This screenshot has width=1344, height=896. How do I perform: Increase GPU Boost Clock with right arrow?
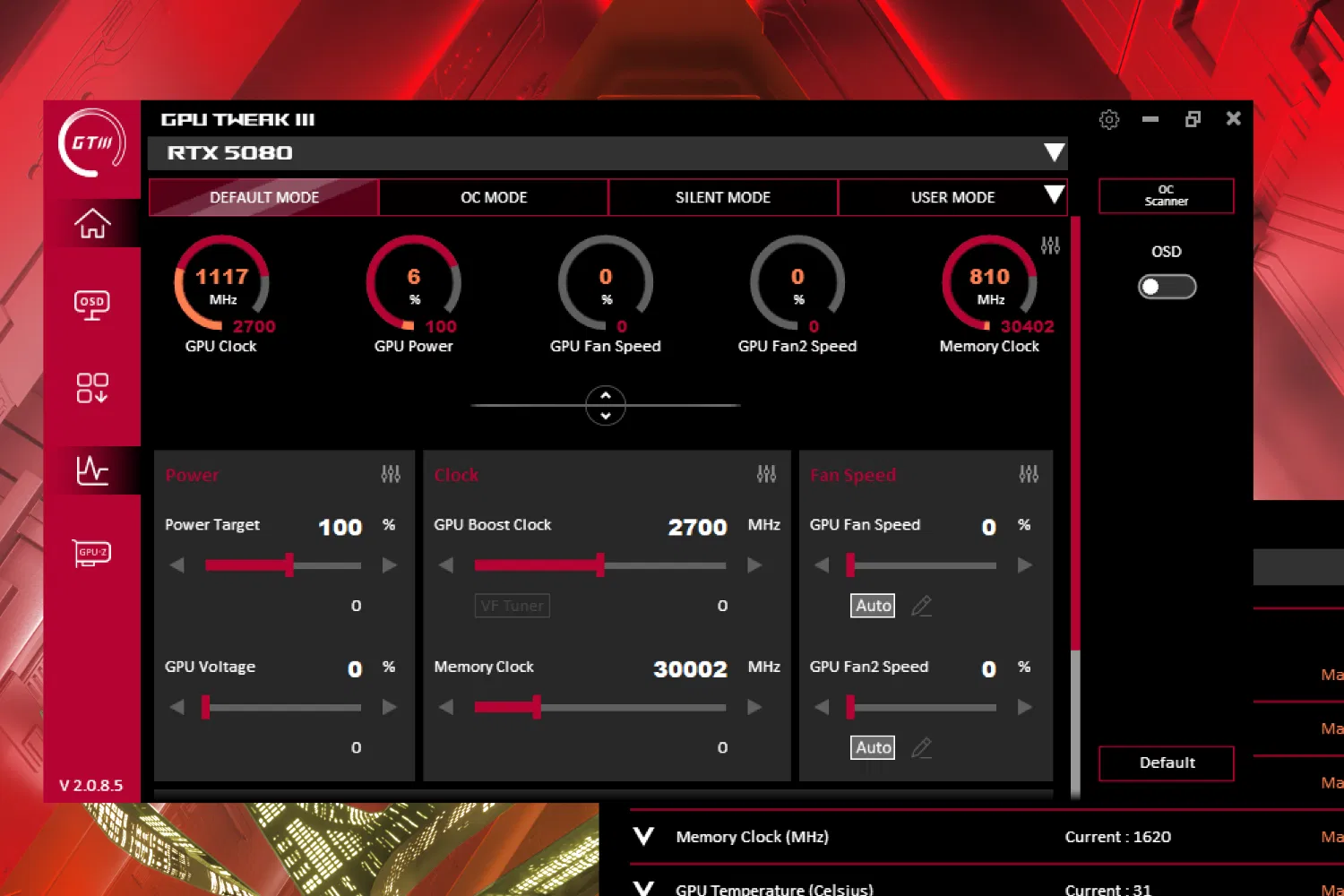pyautogui.click(x=754, y=565)
